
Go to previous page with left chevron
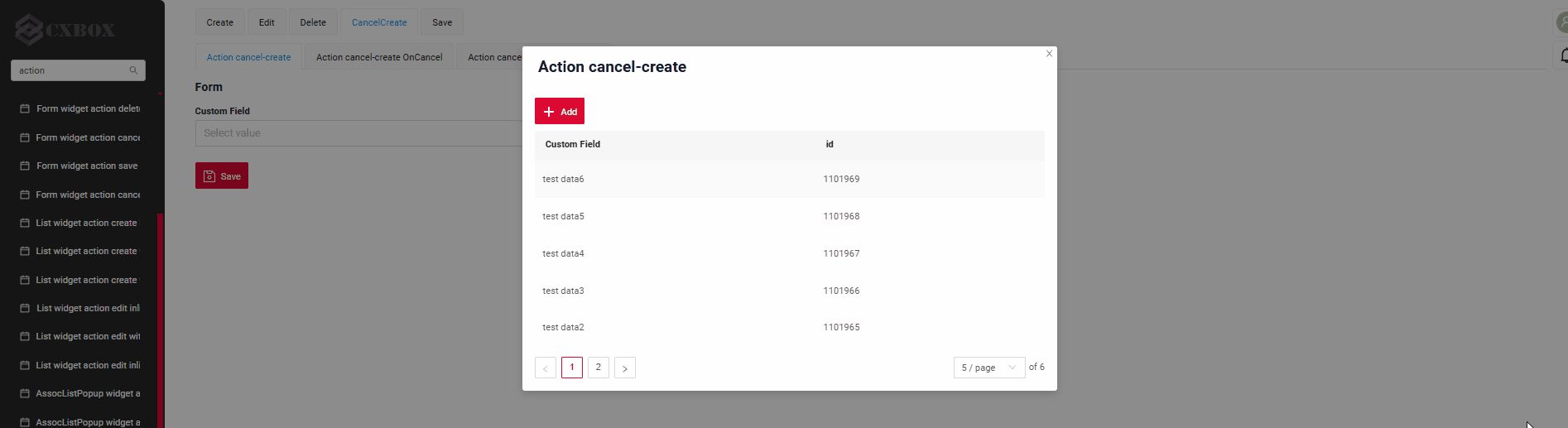coord(546,368)
